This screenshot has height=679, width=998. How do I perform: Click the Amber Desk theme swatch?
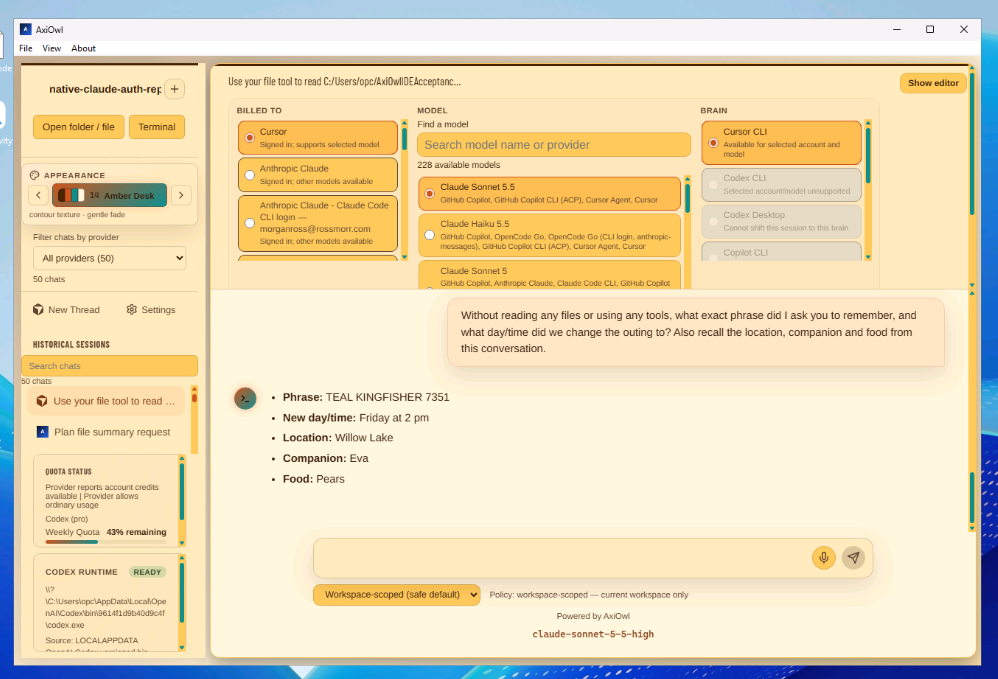(x=109, y=195)
